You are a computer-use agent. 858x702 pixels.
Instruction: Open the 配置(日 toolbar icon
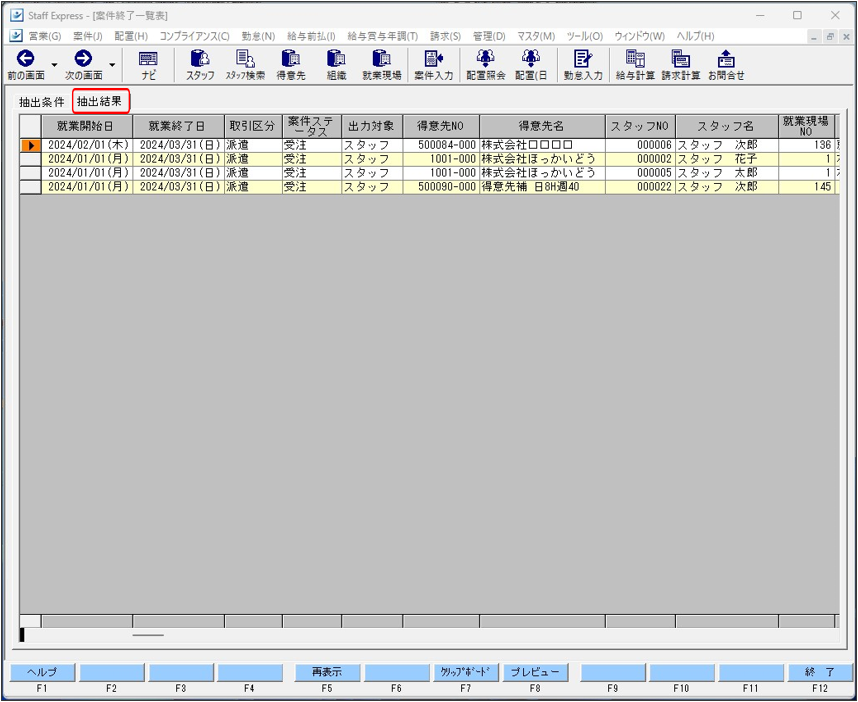click(531, 59)
